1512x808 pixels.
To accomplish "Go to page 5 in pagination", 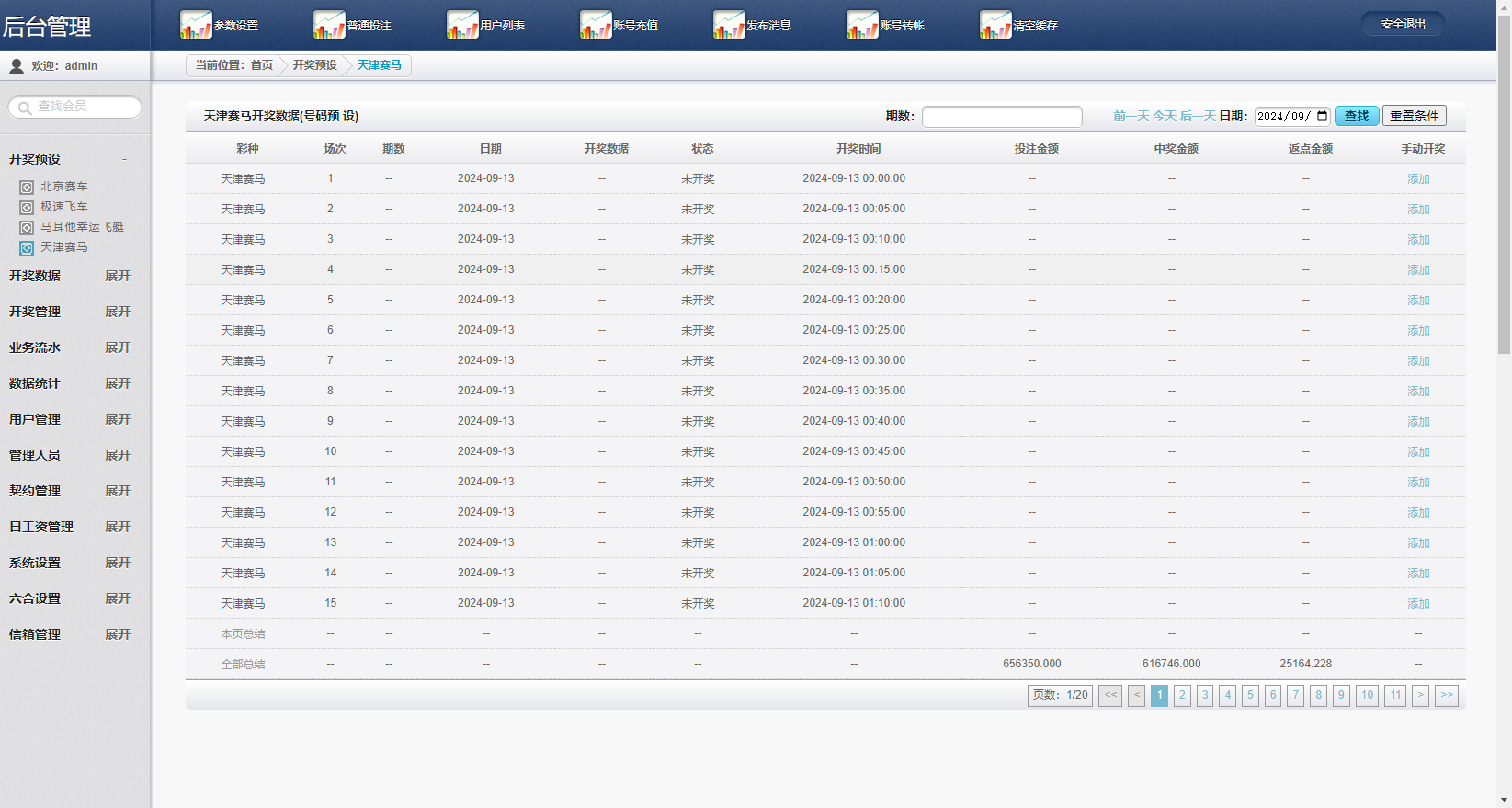I will [1249, 695].
